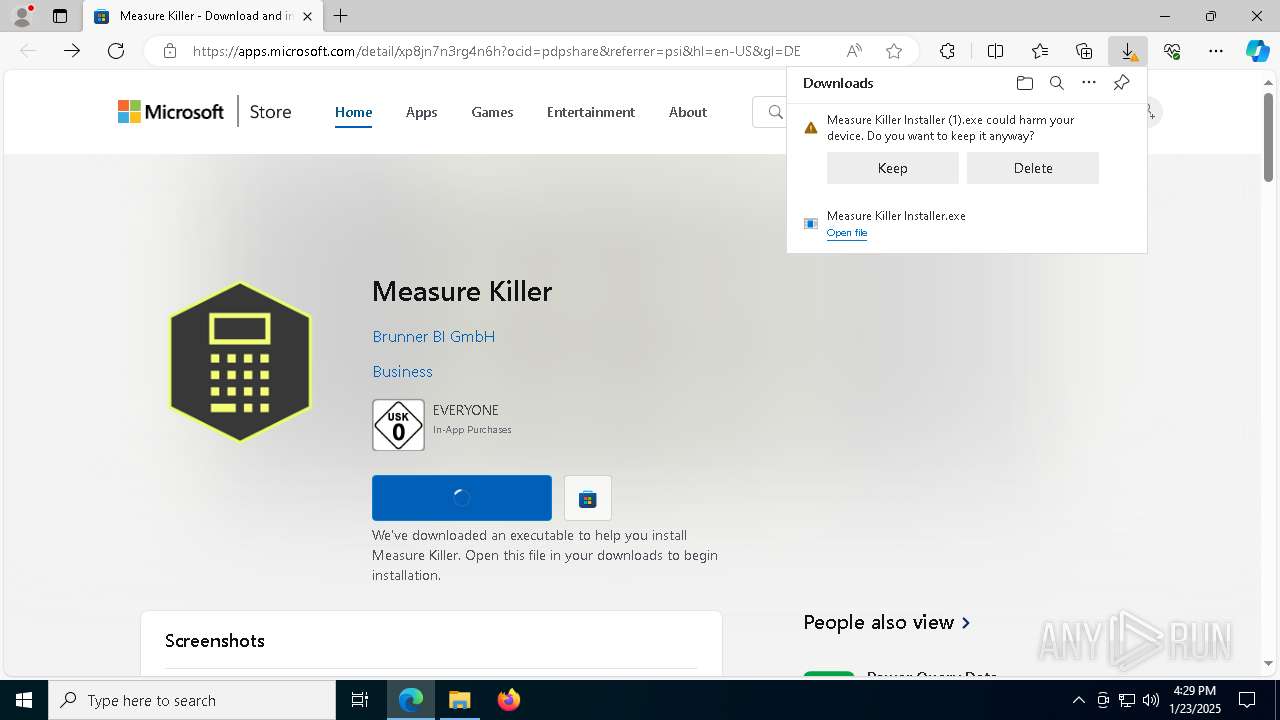Open the downloads folder
The width and height of the screenshot is (1280, 720).
coord(1024,83)
